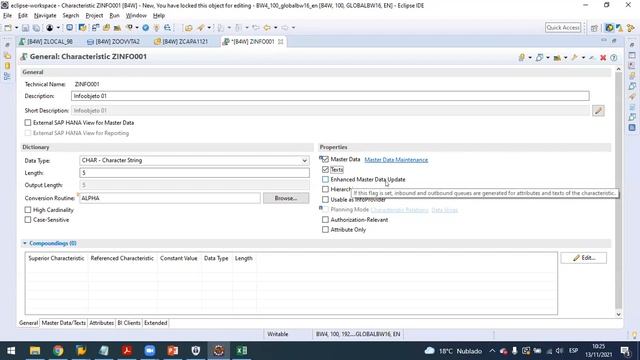The height and width of the screenshot is (360, 640).
Task: Click the Save icon in the main toolbar
Action: pos(25,28)
